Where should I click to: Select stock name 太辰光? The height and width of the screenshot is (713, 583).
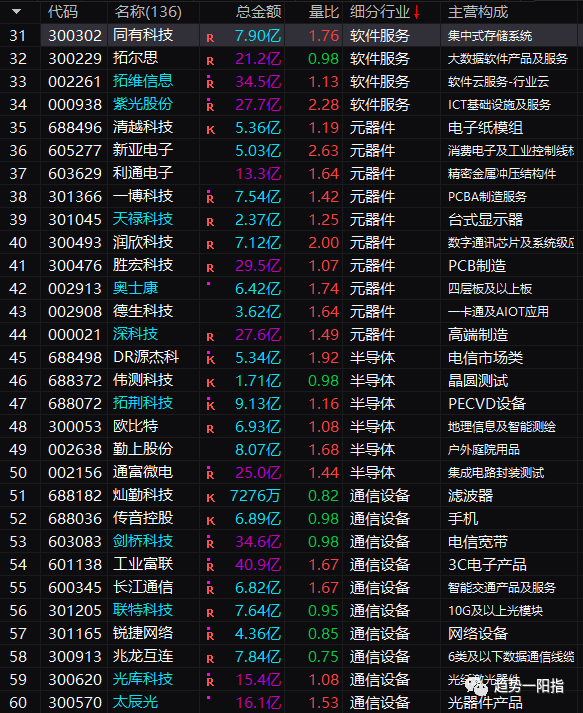136,702
